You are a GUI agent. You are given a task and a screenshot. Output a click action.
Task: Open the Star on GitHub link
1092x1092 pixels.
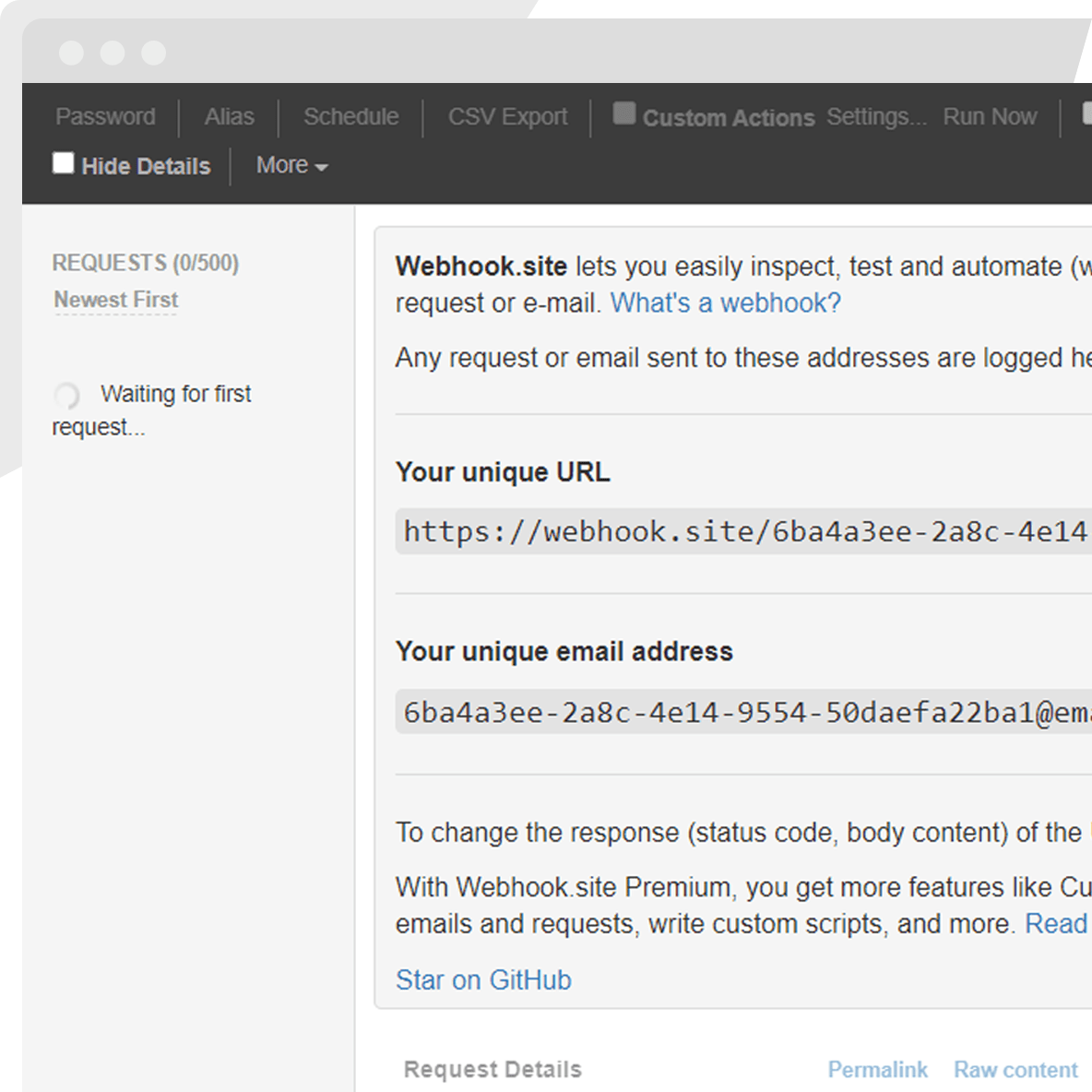pos(483,979)
